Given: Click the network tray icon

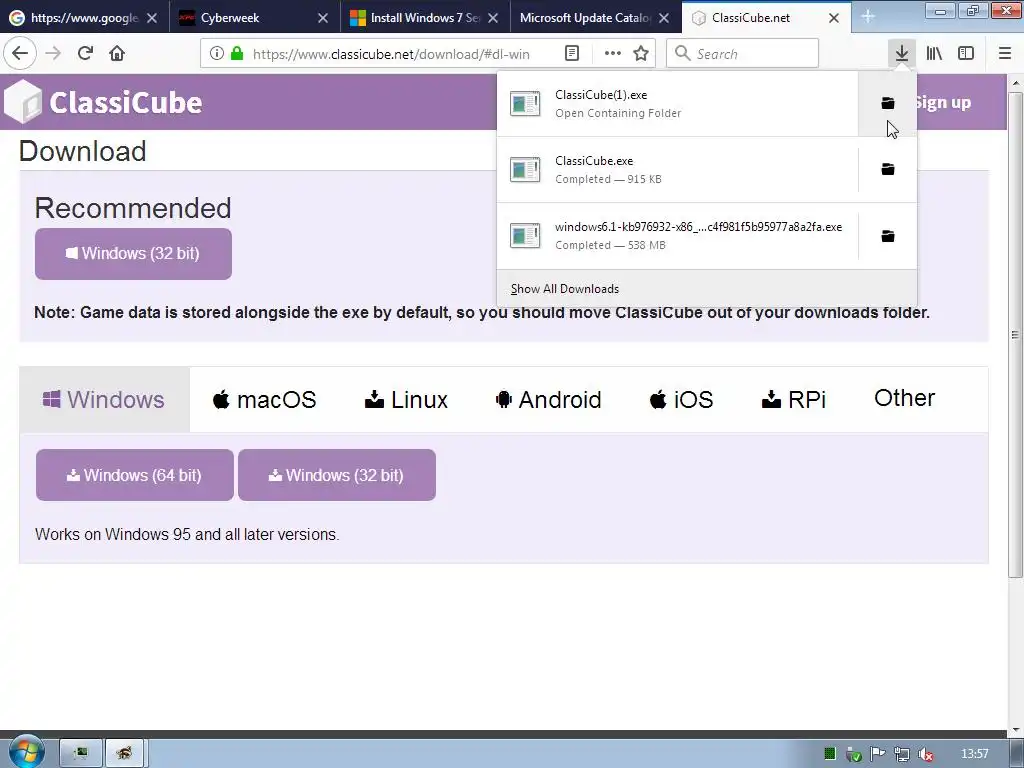Looking at the screenshot, I should (x=901, y=754).
